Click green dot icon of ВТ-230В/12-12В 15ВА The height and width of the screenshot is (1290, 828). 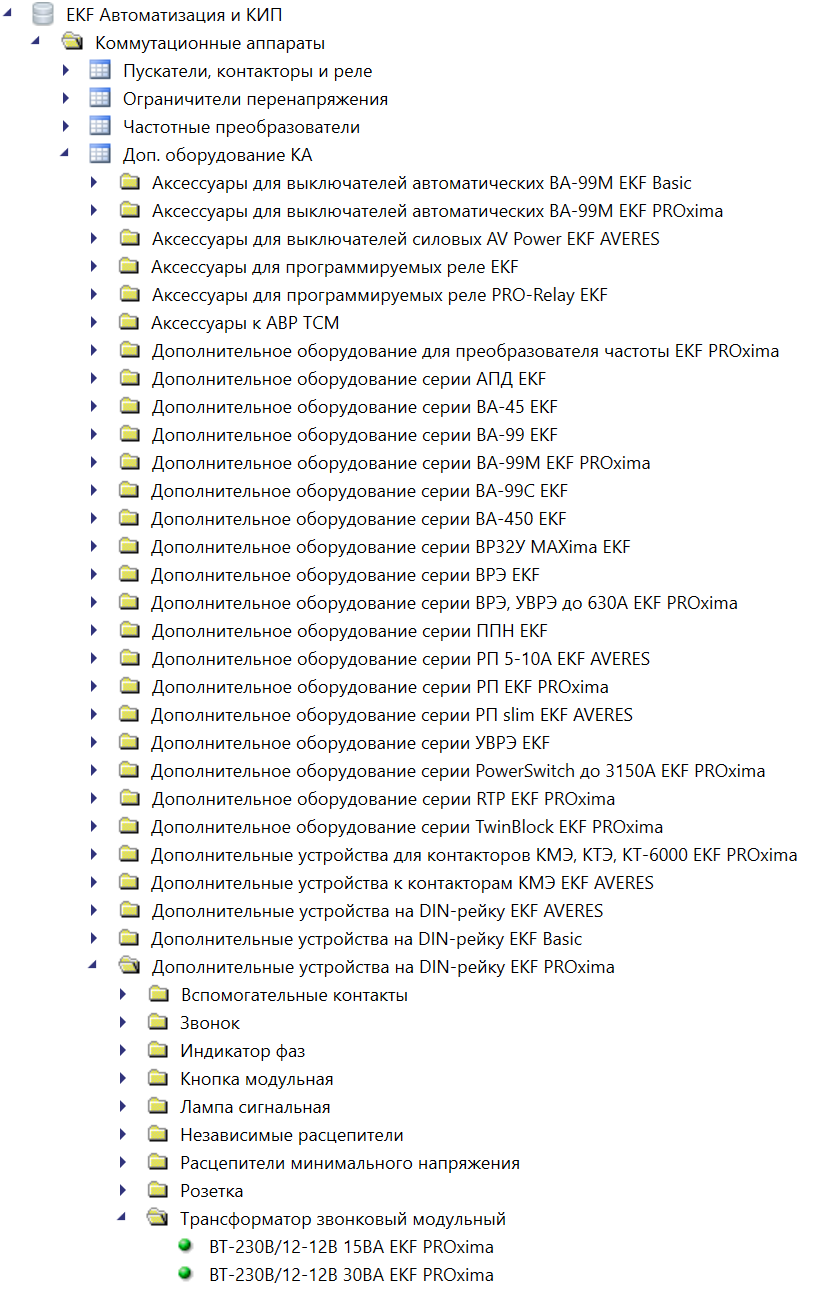(x=184, y=1246)
